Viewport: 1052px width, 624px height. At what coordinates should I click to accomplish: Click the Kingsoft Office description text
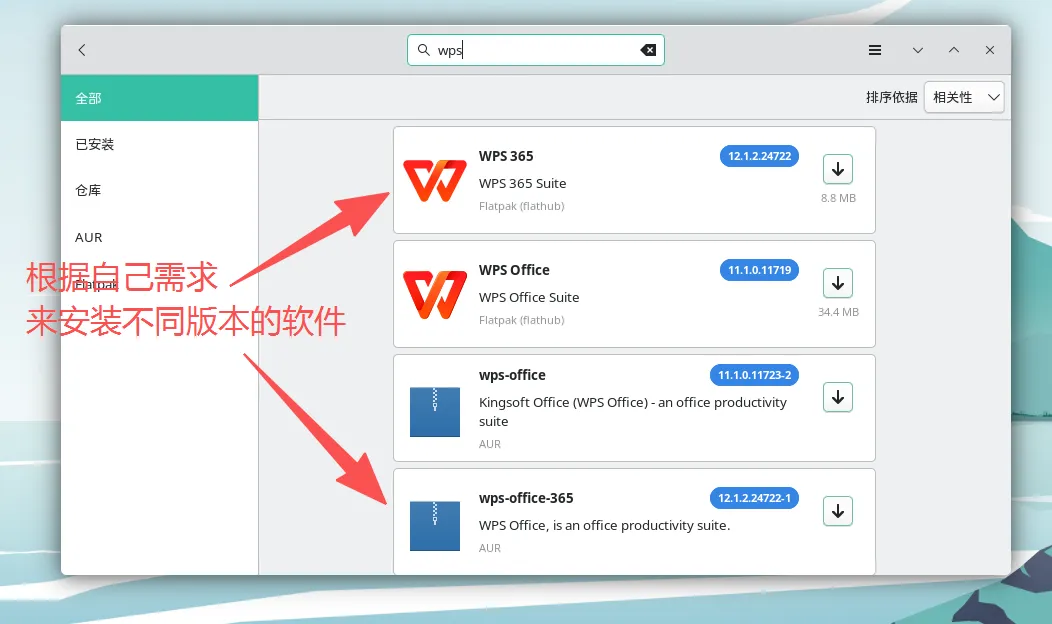pos(633,411)
